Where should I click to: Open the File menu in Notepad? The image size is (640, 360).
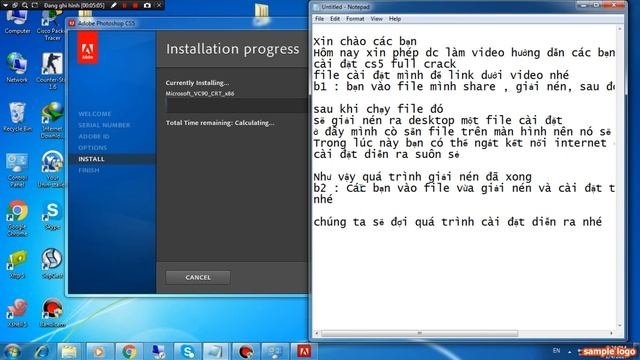pyautogui.click(x=320, y=19)
